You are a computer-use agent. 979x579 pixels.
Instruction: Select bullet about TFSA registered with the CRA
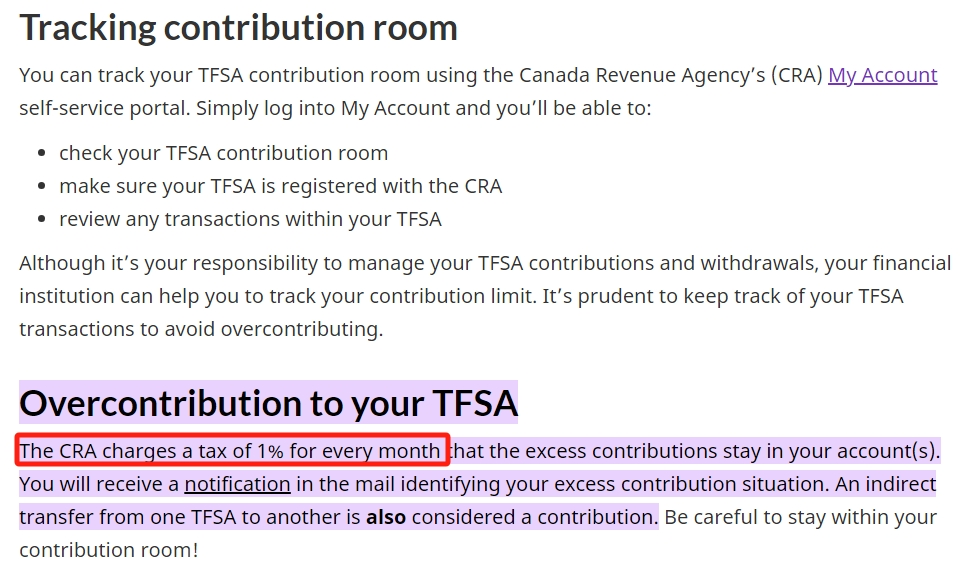[x=280, y=186]
